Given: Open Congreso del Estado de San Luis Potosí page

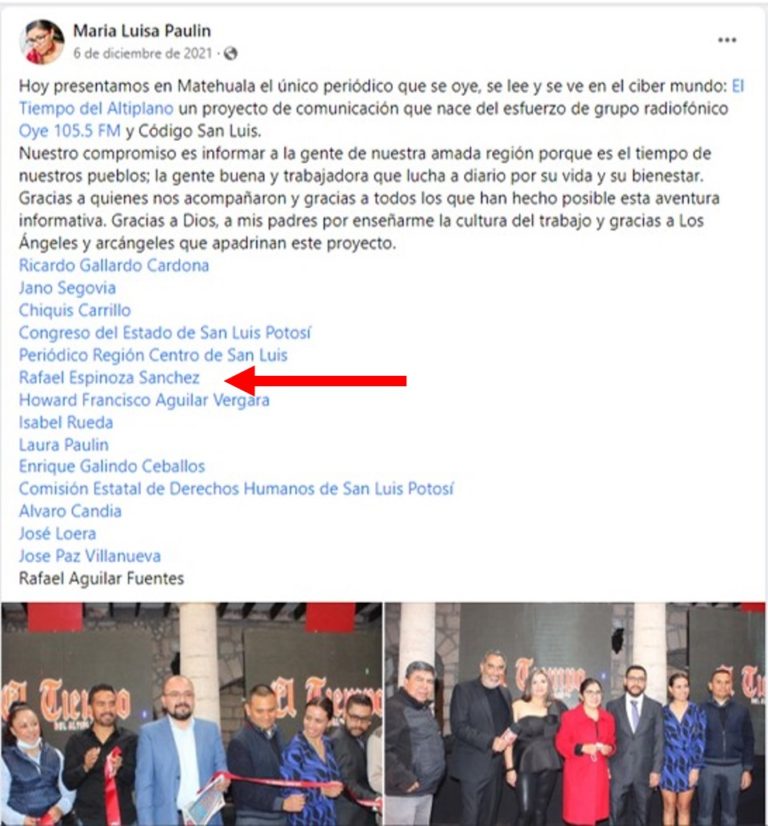Looking at the screenshot, I should [165, 333].
